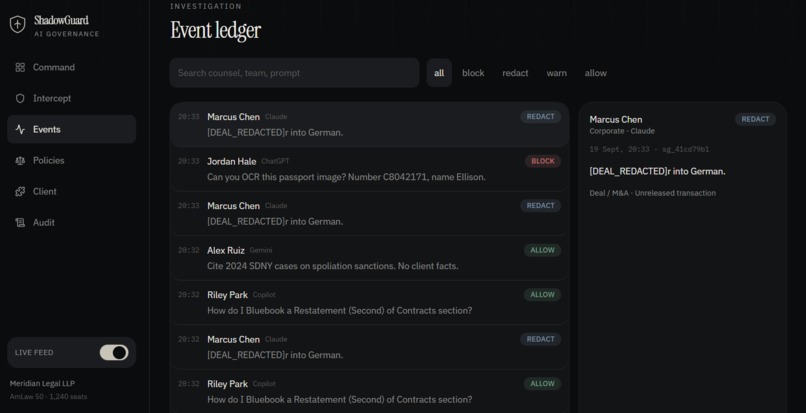806x413 pixels.
Task: Filter events by 'warn'
Action: point(557,73)
